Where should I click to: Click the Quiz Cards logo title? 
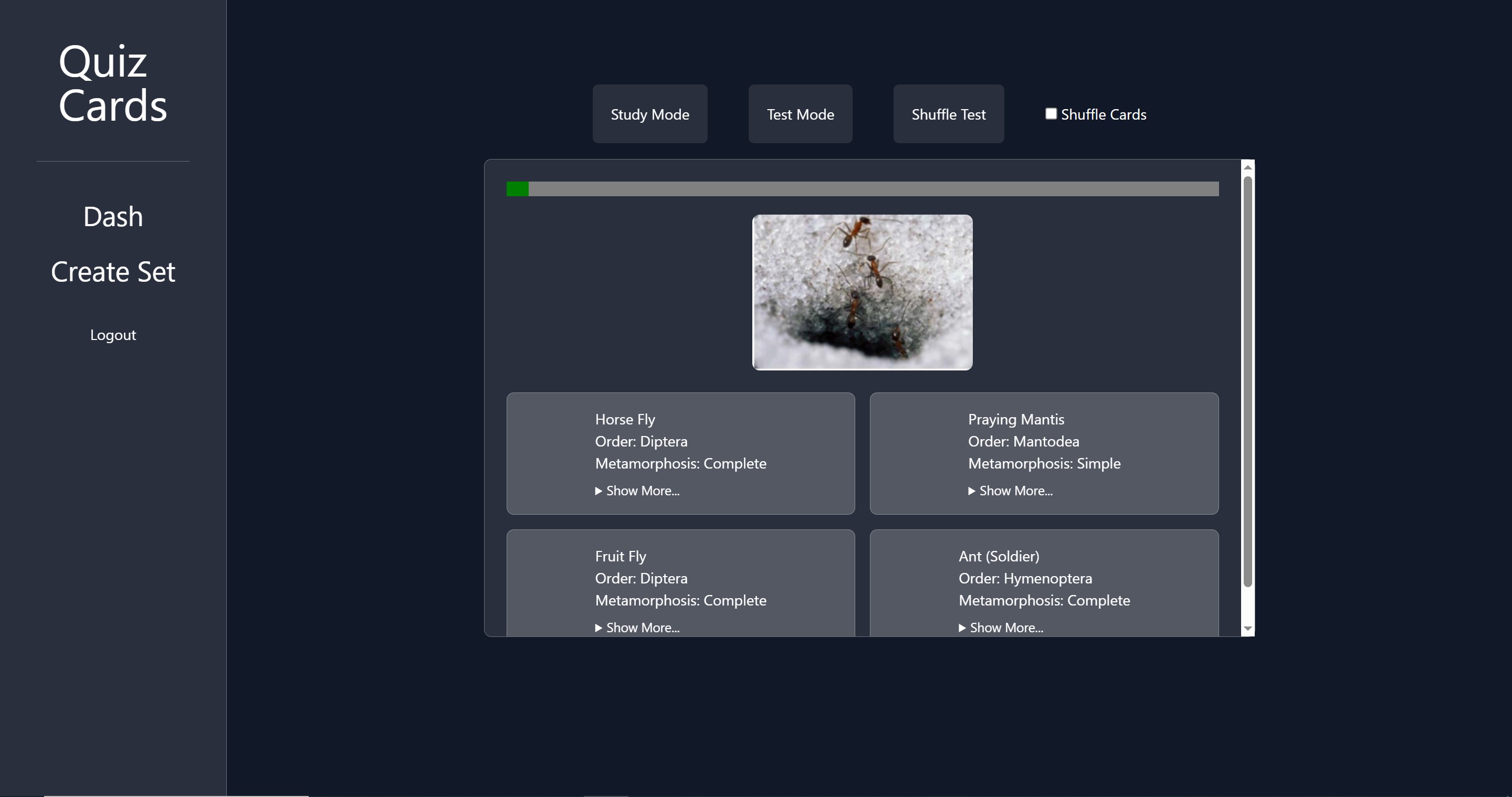pos(113,83)
